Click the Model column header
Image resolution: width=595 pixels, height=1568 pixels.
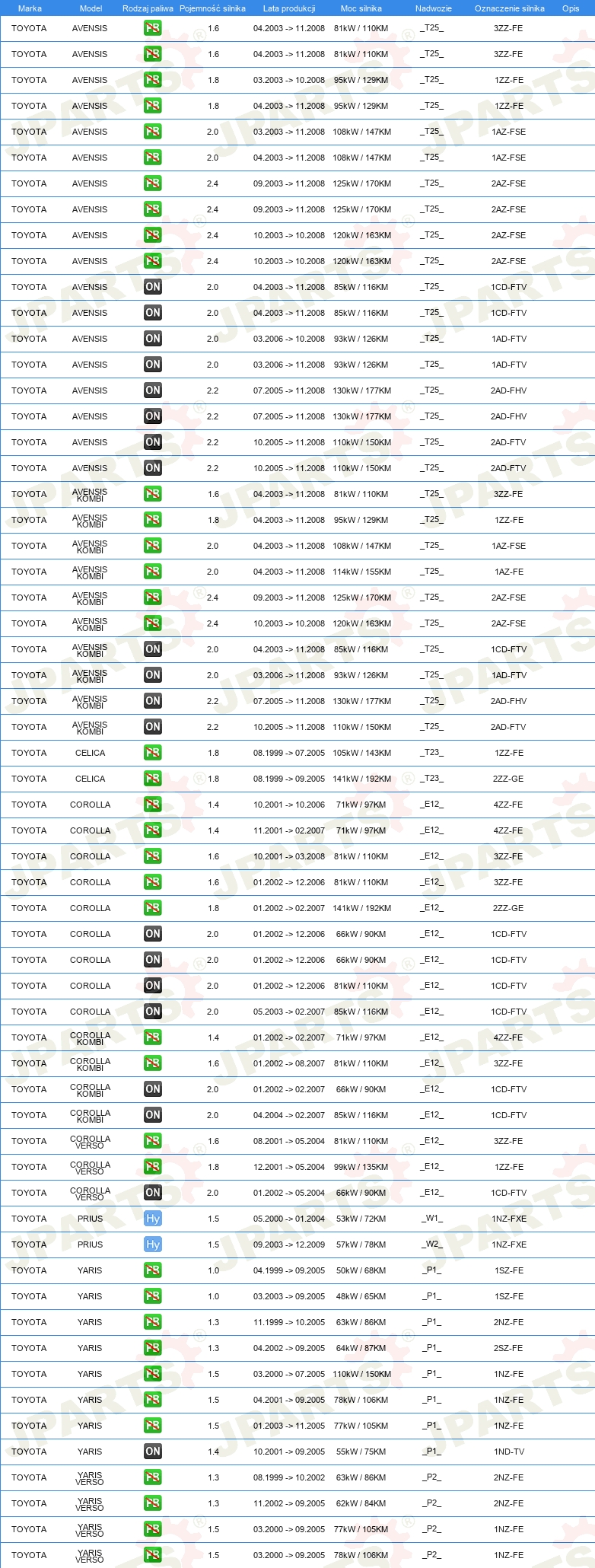point(91,8)
